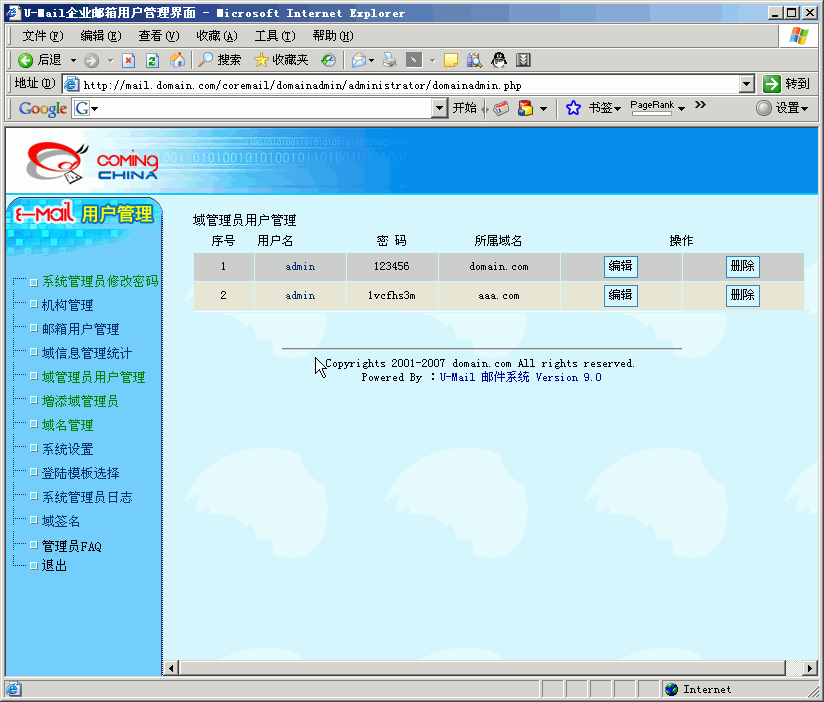Go to the Home page icon
This screenshot has height=702, width=824.
point(177,60)
